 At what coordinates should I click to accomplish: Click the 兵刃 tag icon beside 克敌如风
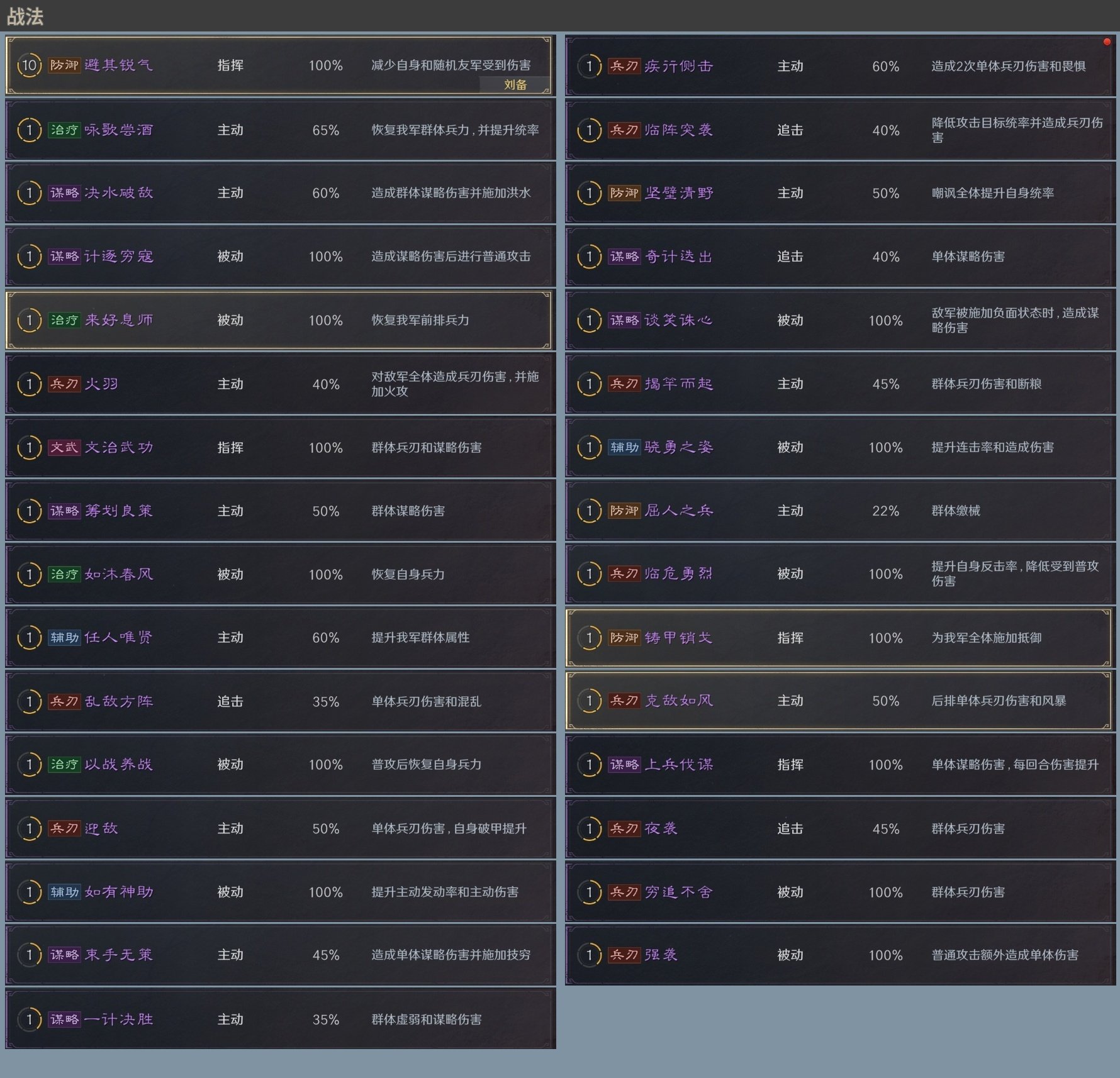(x=625, y=701)
